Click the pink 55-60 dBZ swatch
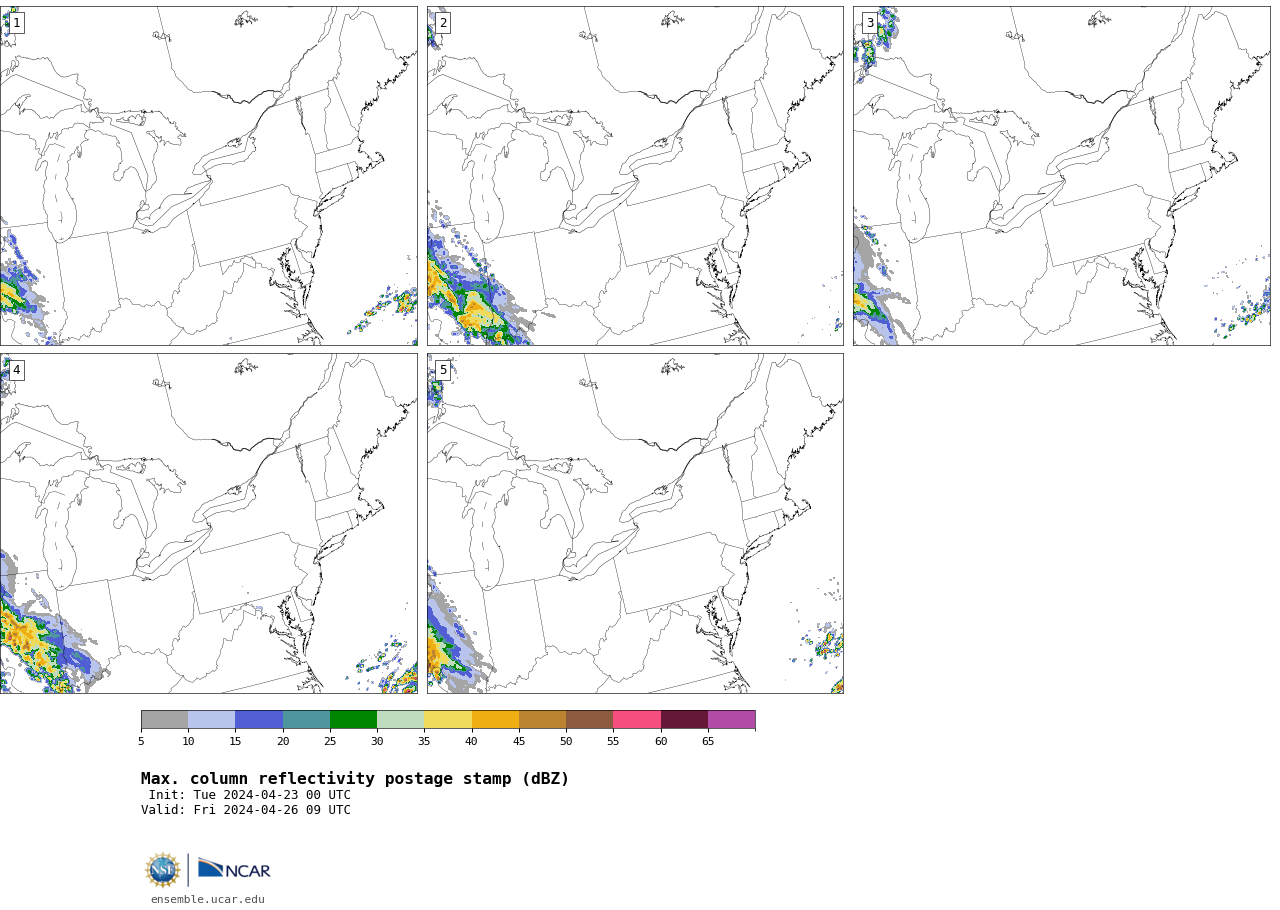 (x=637, y=720)
